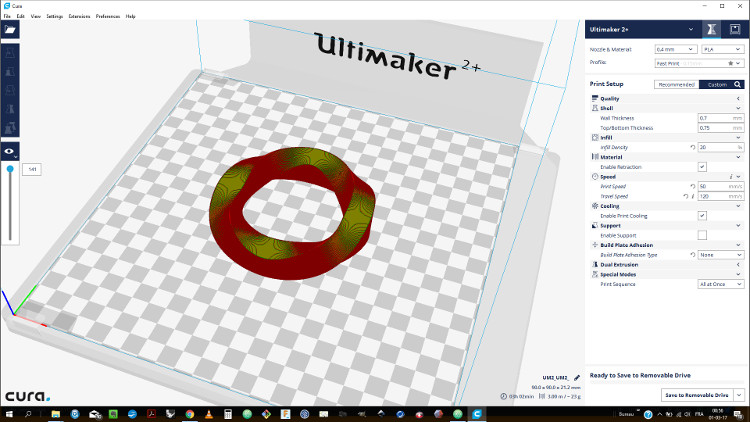The image size is (750, 422).
Task: Open file with the folder icon
Action: coord(10,30)
